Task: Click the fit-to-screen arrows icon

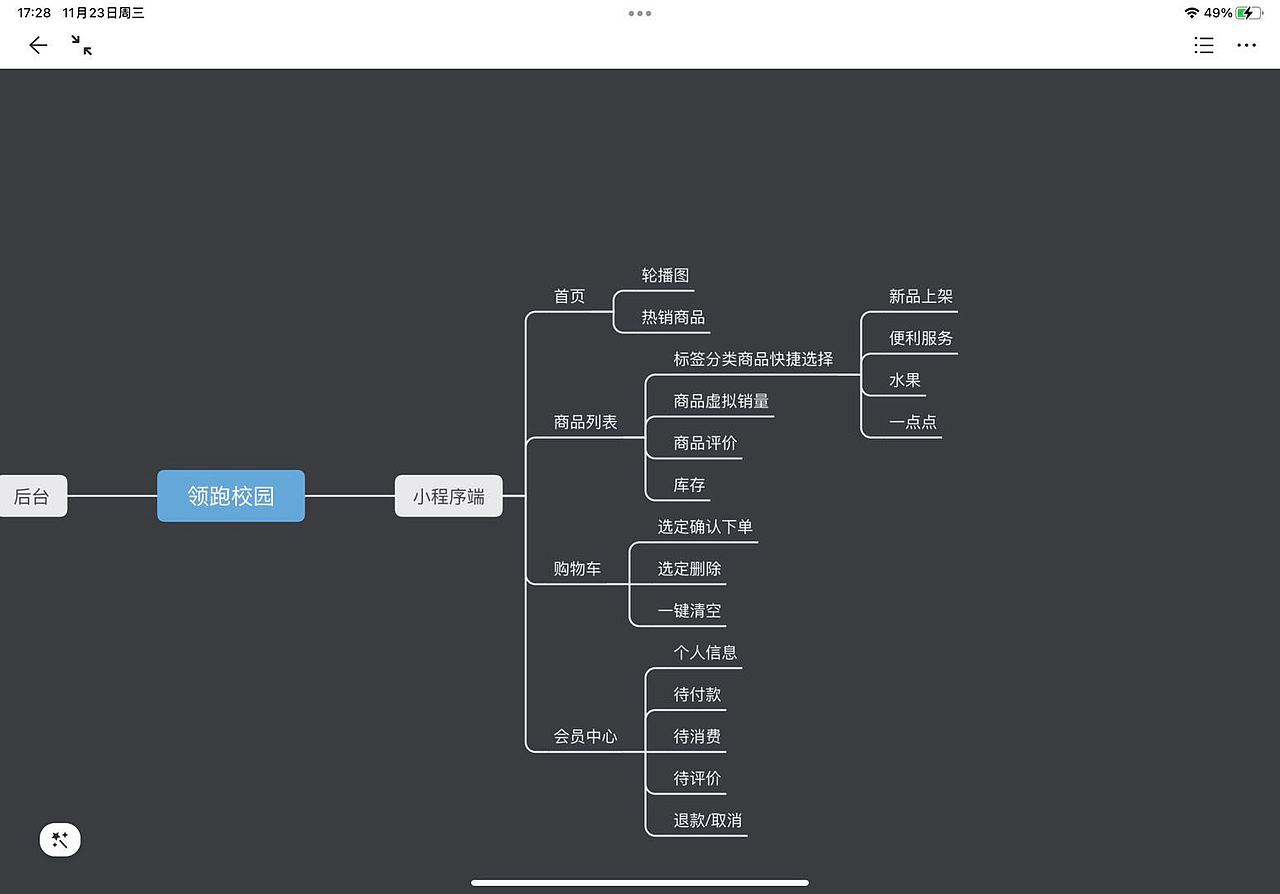Action: pos(80,45)
